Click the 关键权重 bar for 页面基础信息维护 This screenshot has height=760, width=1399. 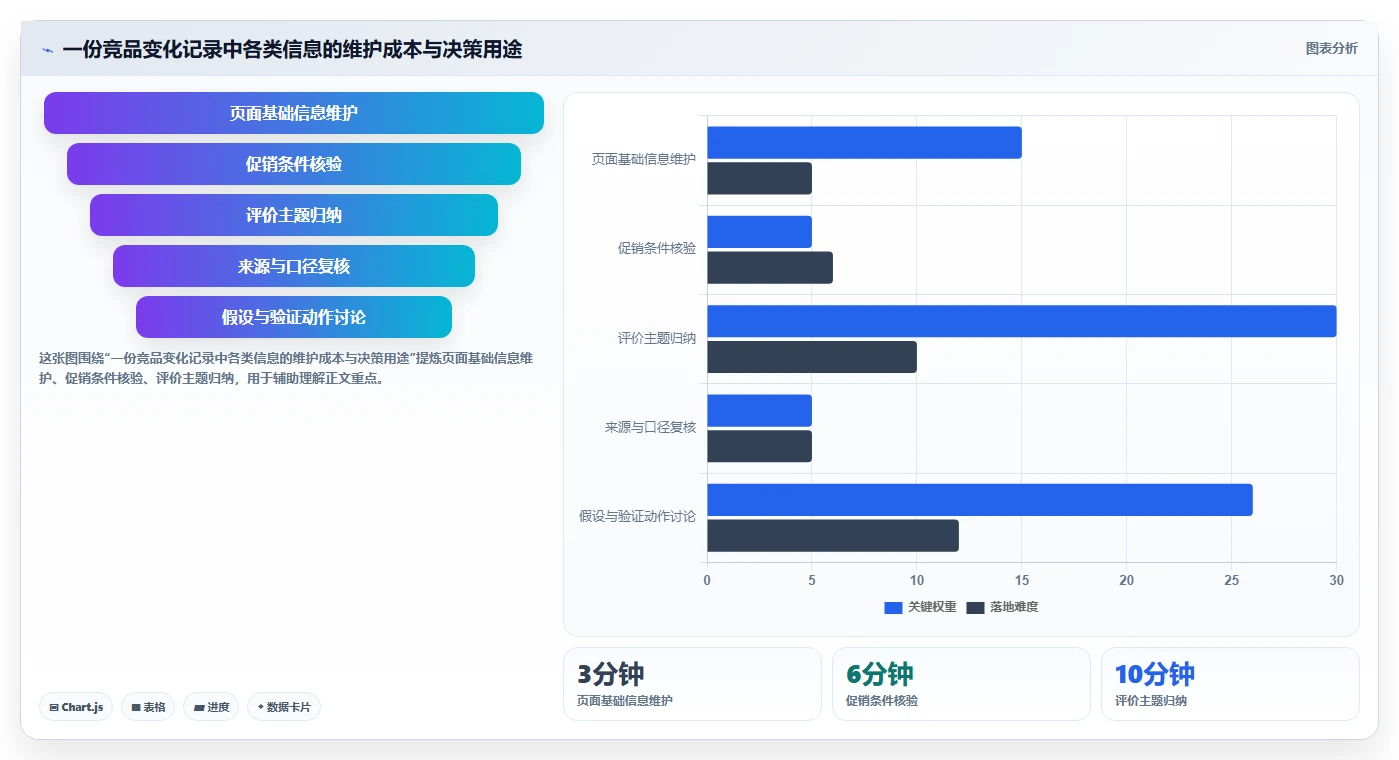click(x=864, y=142)
